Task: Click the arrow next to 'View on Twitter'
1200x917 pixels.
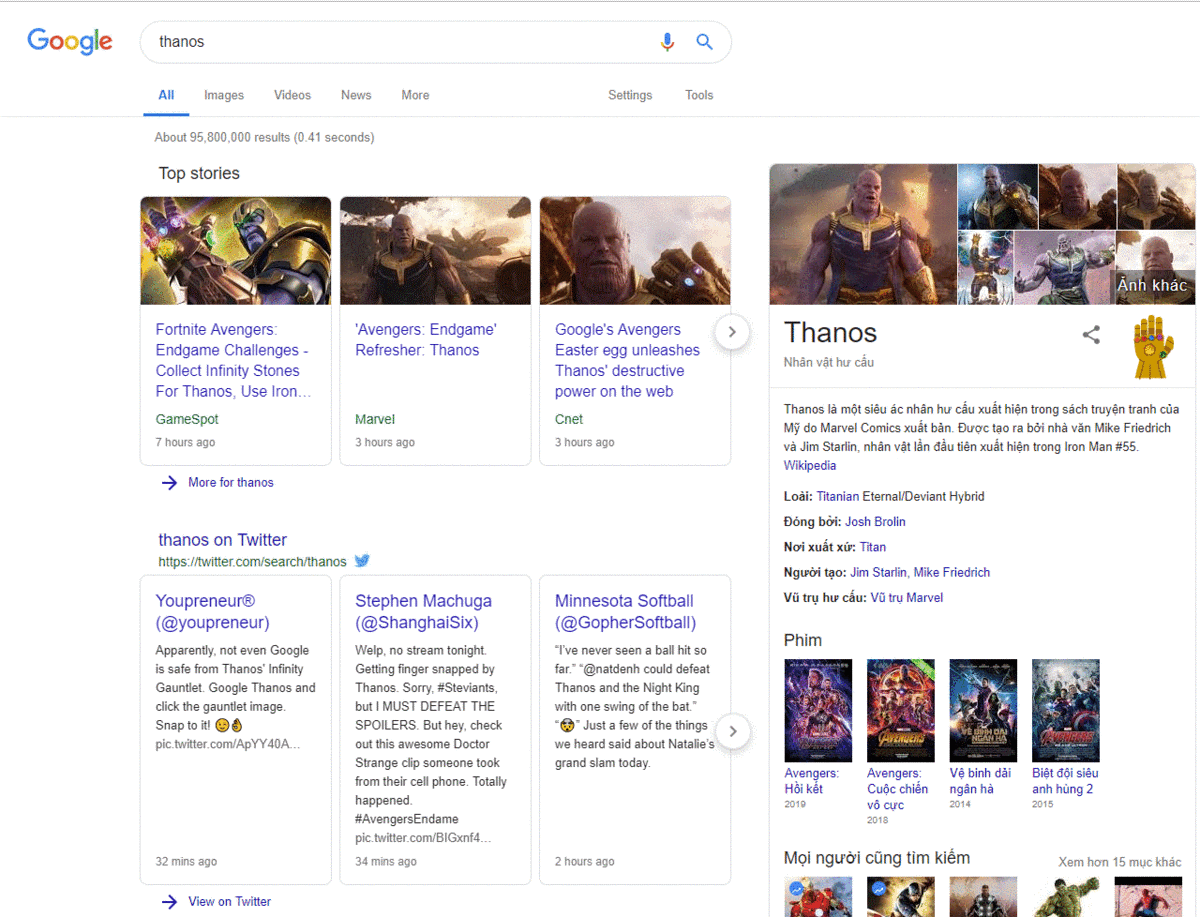Action: coord(169,901)
